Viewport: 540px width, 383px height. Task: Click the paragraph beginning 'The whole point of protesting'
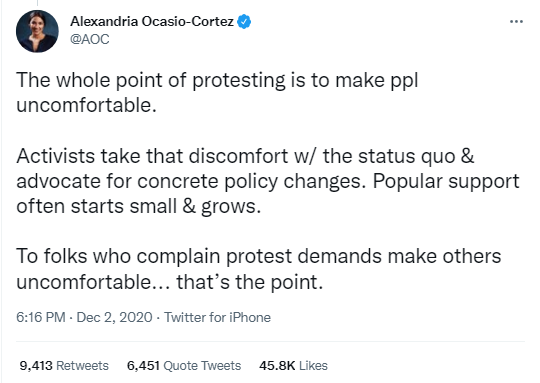[217, 92]
